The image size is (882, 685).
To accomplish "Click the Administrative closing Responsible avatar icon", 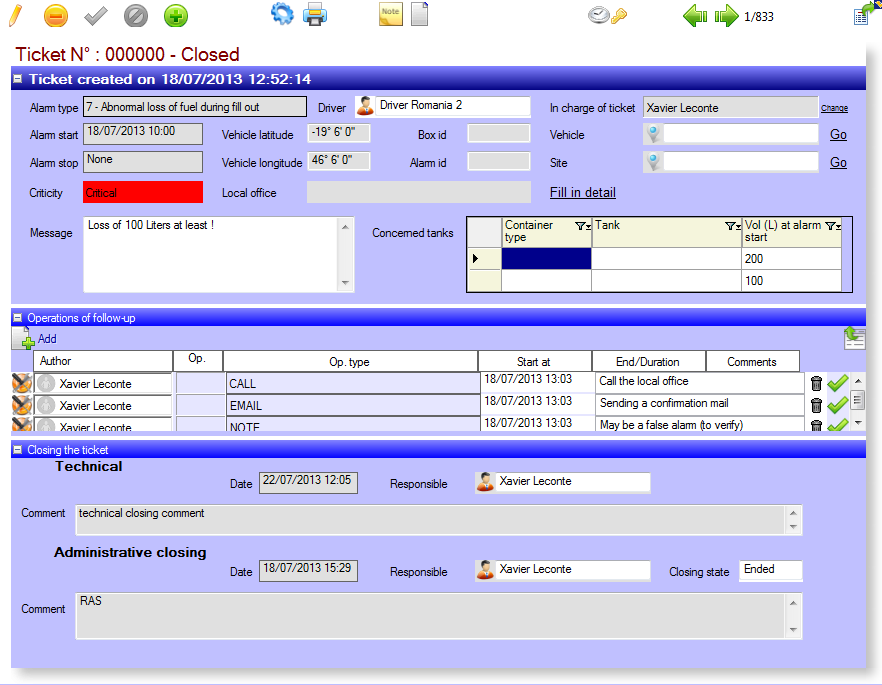I will click(x=485, y=570).
